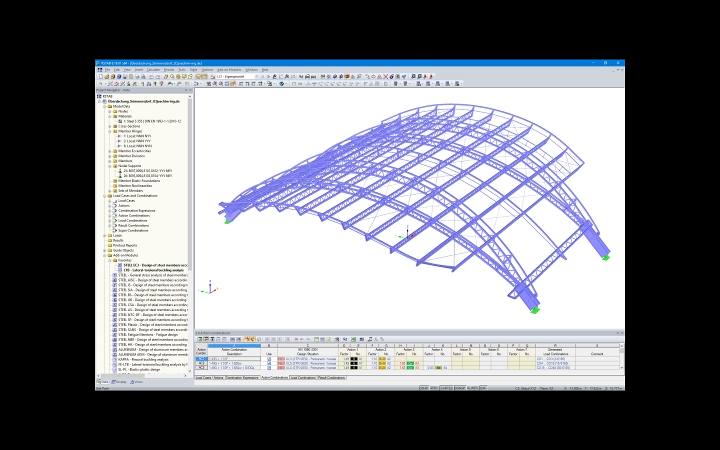Image resolution: width=720 pixels, height=450 pixels.
Task: Toggle OSNAP in the status bar
Action: coord(460,388)
